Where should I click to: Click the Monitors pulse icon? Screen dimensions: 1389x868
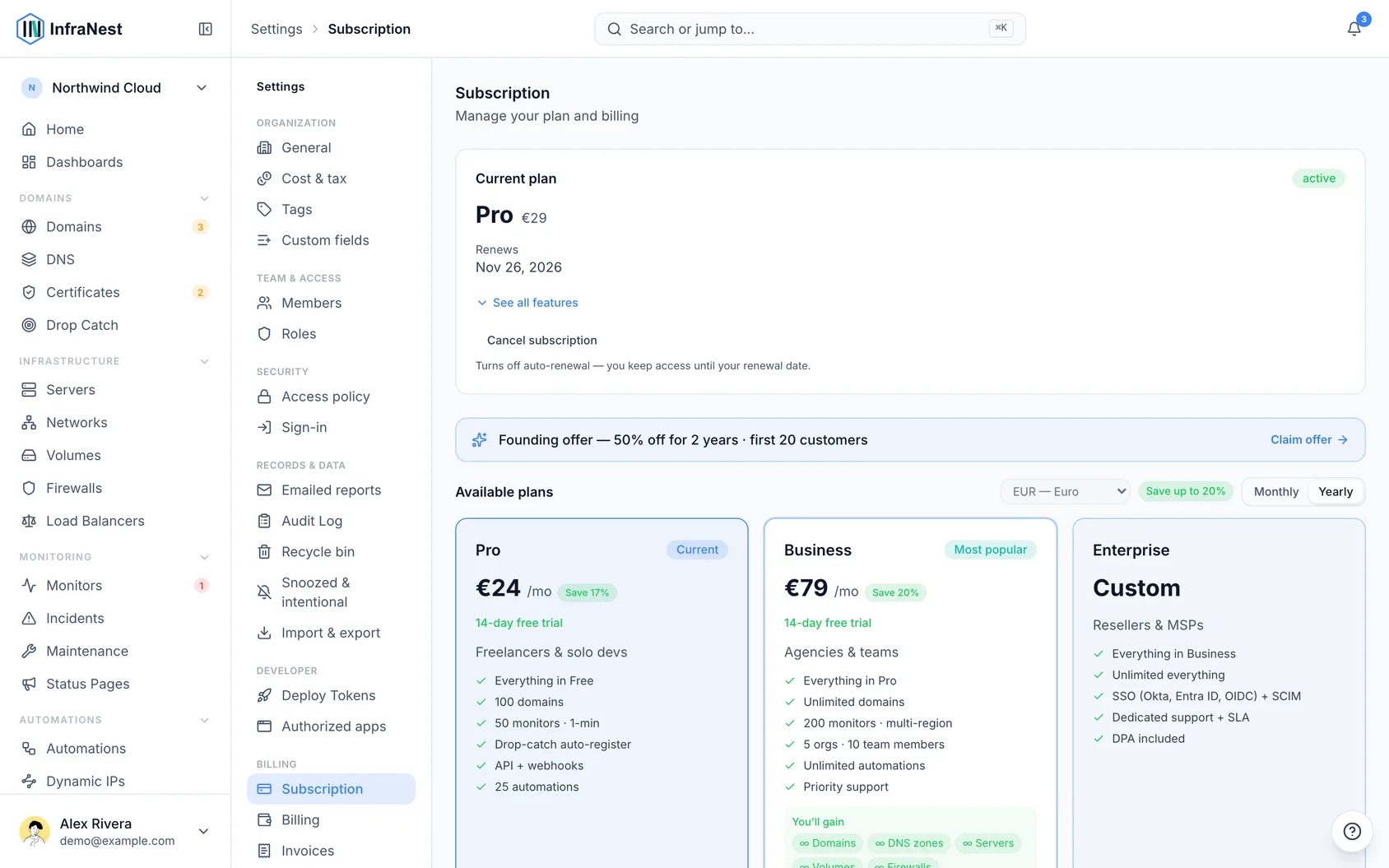coord(29,586)
